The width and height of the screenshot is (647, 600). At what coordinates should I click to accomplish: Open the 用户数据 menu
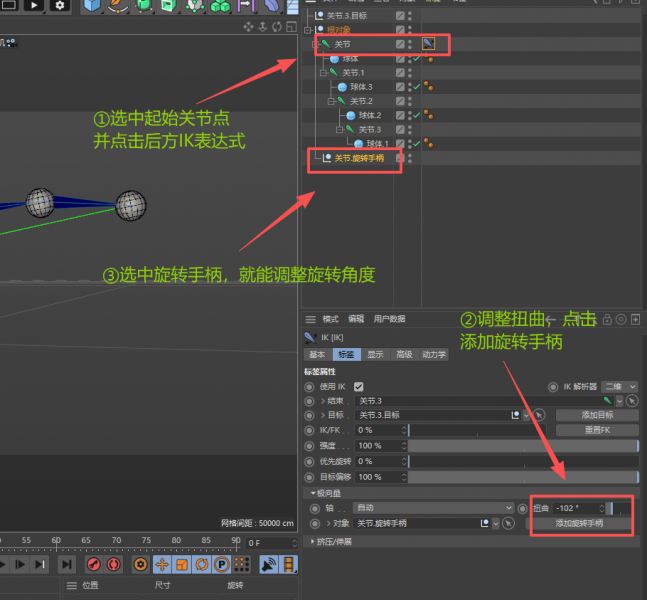[389, 319]
